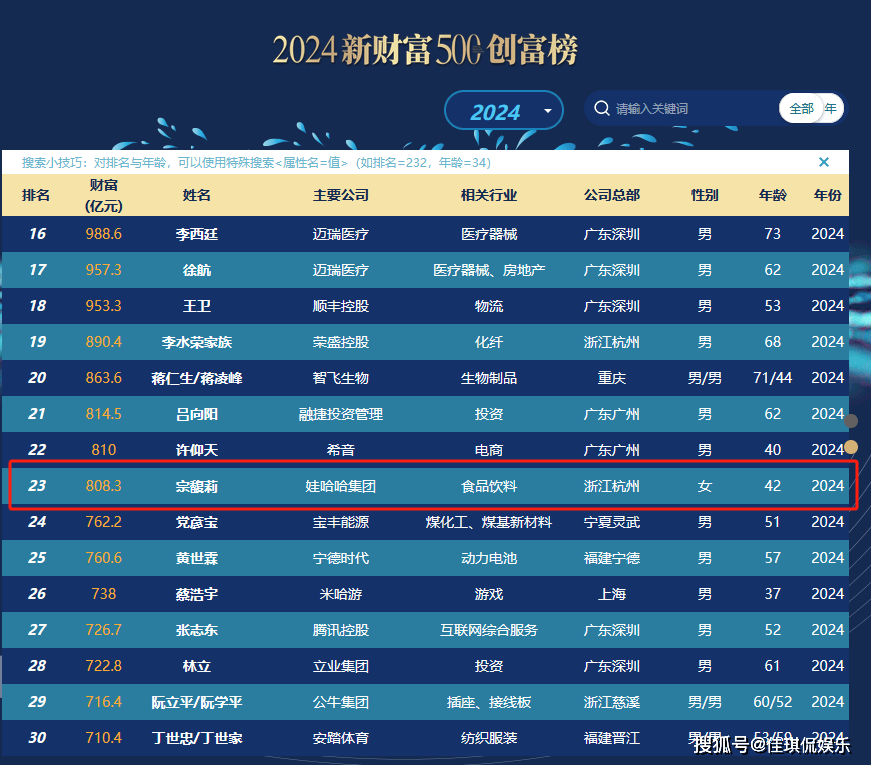The image size is (871, 765).
Task: Click the headquarters 上海
Action: (612, 594)
